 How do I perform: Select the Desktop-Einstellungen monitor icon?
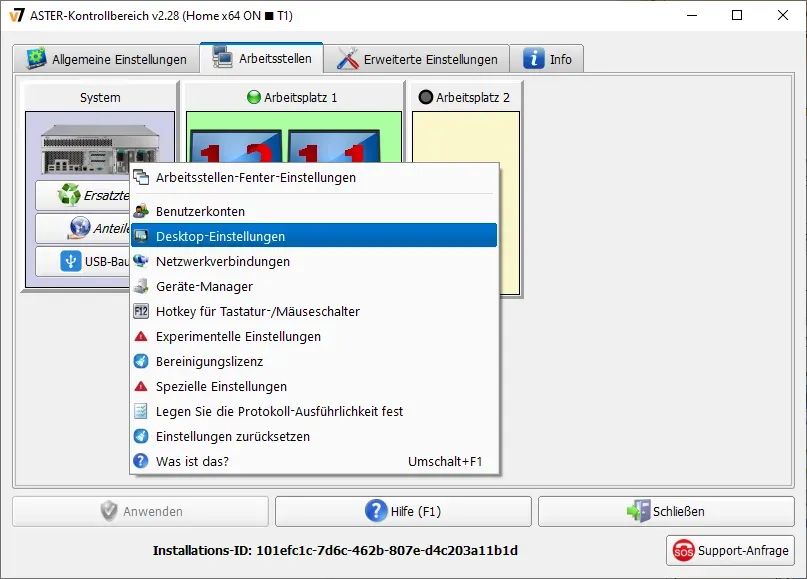(142, 236)
